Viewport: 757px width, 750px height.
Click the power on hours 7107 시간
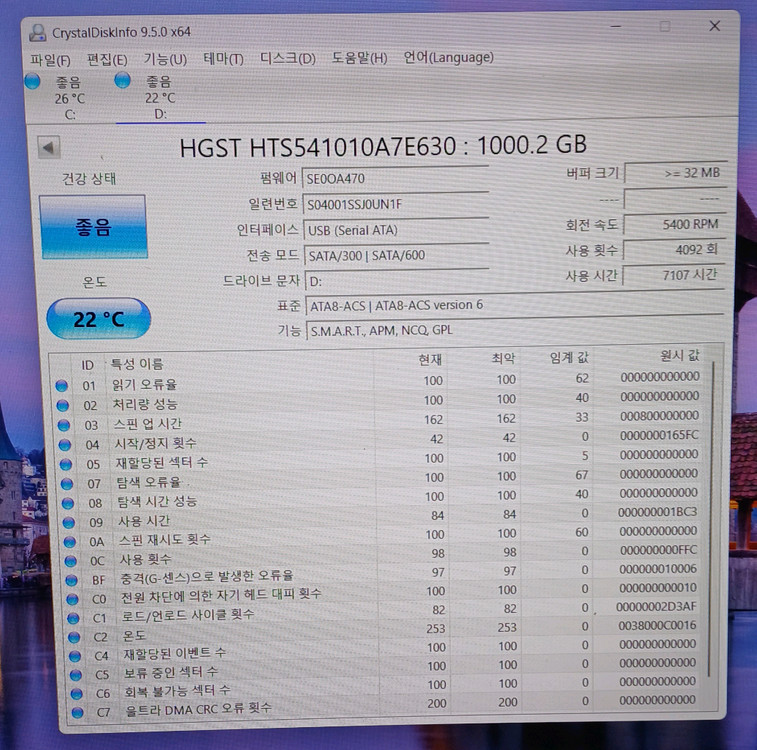(673, 275)
